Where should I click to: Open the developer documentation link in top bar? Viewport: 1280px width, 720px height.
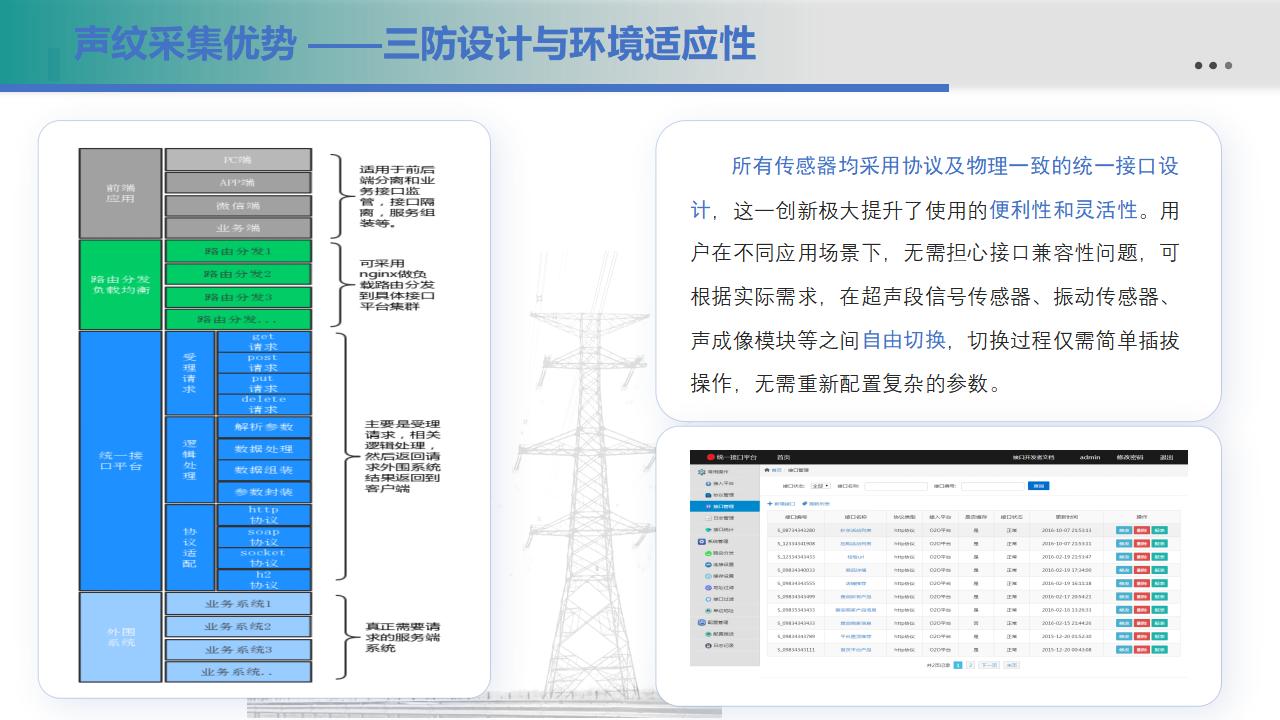[1033, 457]
